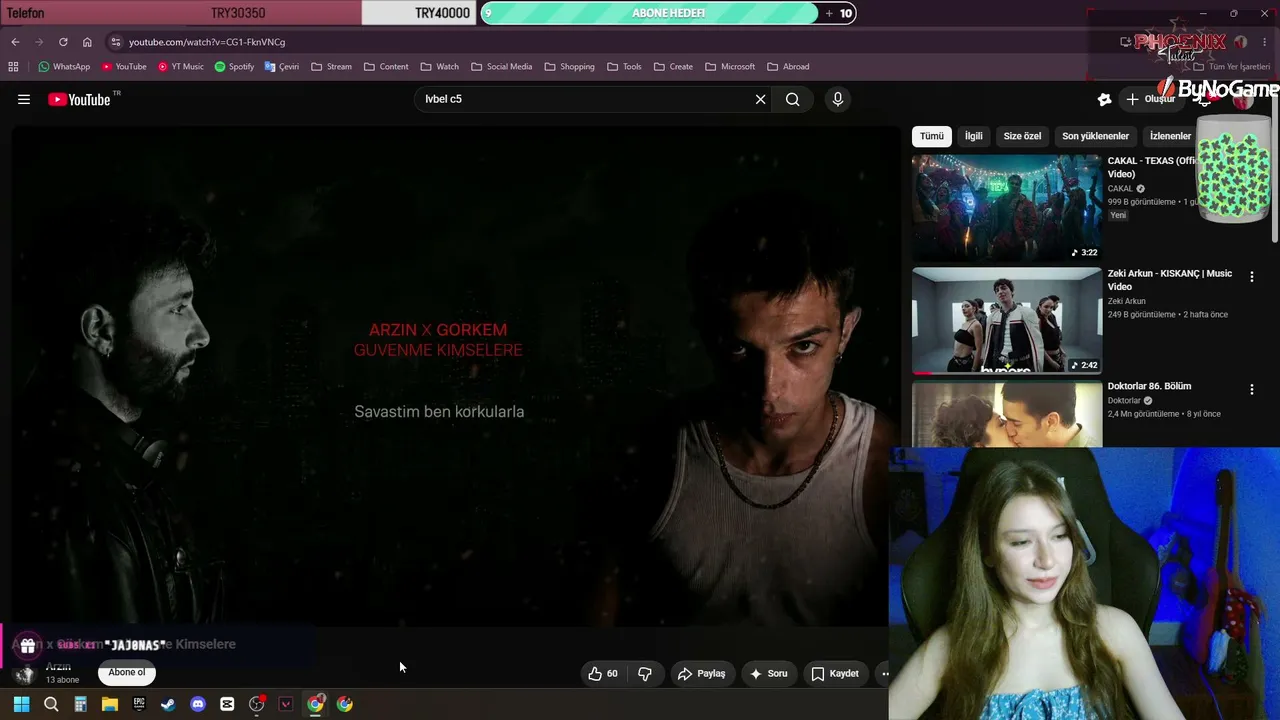Select the Son yüklenenler filter chip
1280x720 pixels.
pos(1095,136)
